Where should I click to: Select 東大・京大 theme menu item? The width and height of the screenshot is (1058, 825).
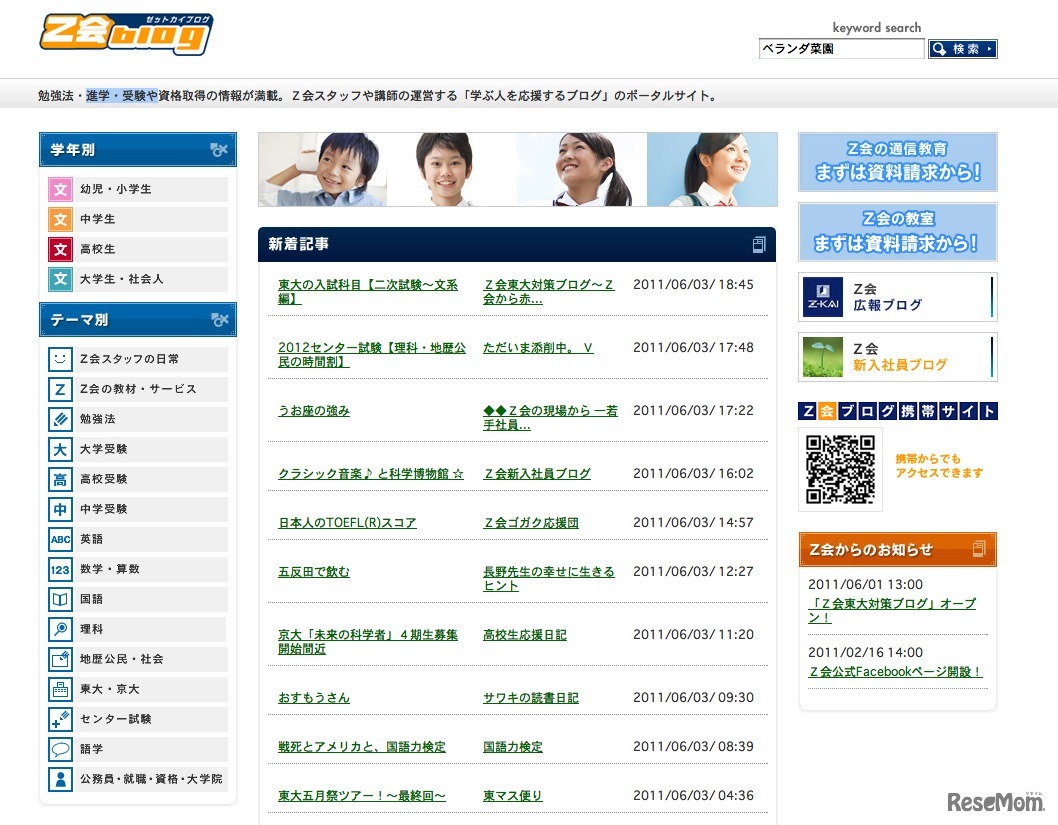(x=138, y=689)
